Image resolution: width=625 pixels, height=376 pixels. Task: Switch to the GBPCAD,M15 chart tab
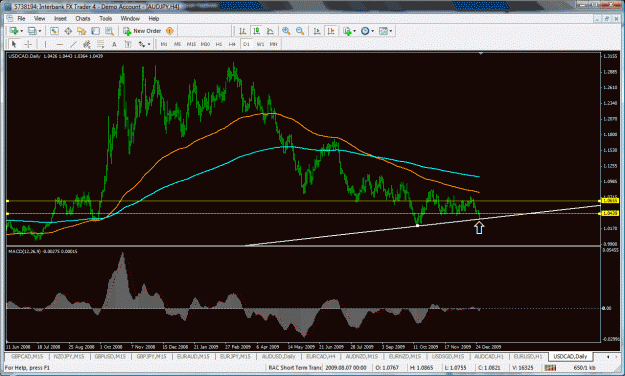[x=27, y=356]
